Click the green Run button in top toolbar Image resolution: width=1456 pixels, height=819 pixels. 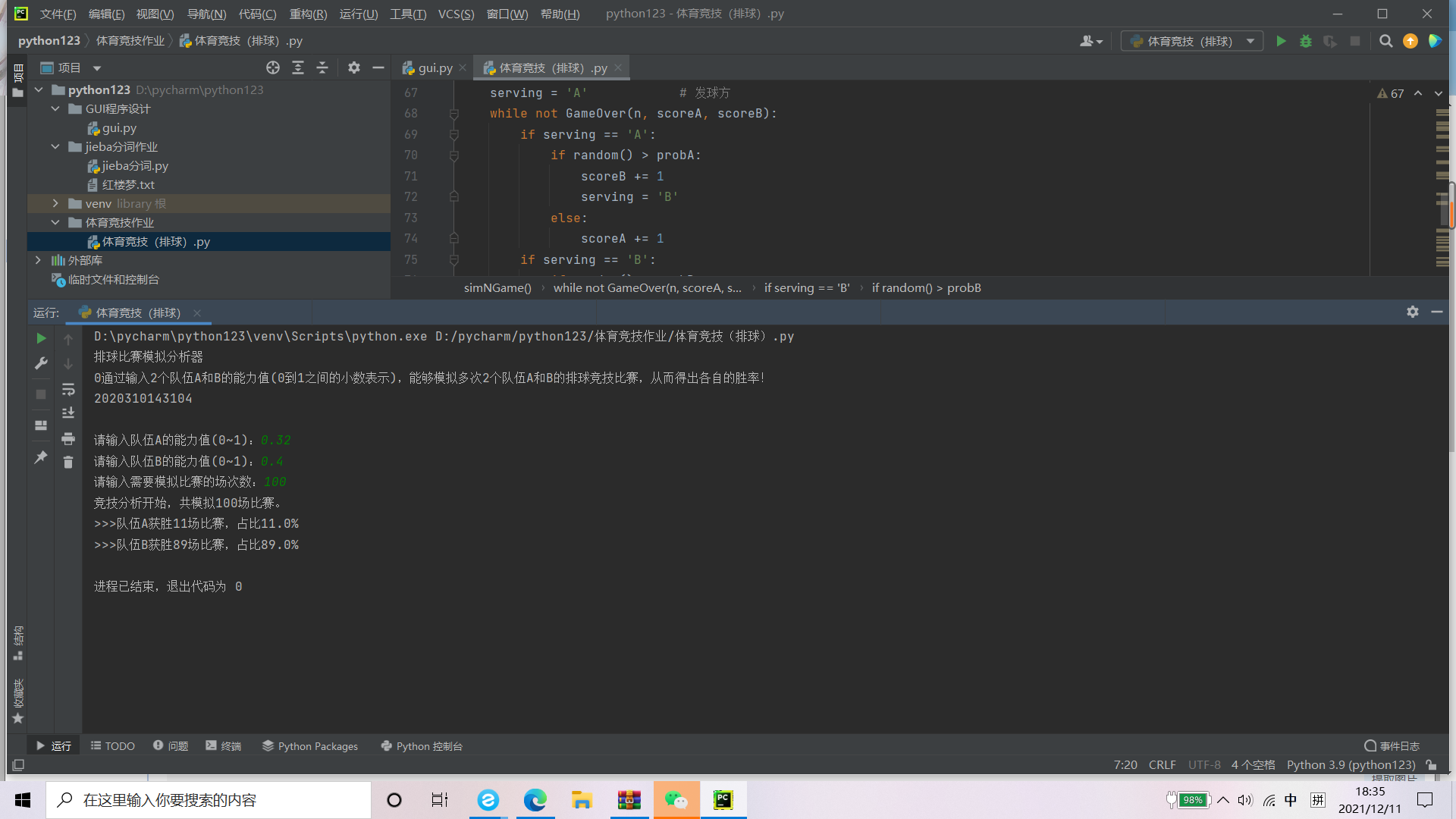point(1281,41)
